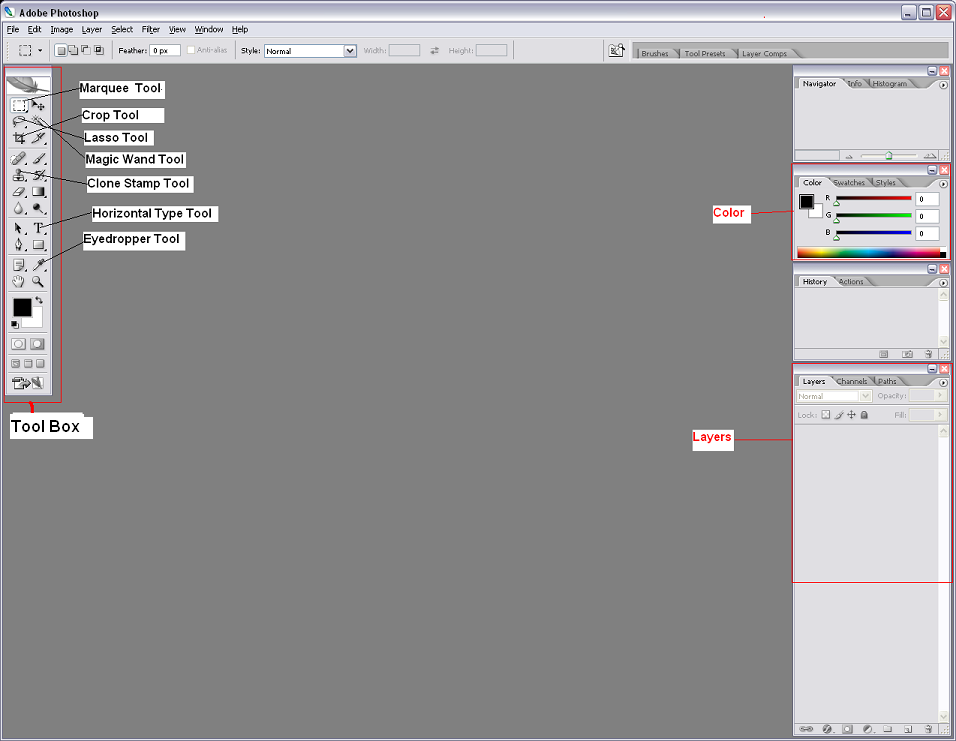Select the Lasso tool in toolbox
Image resolution: width=956 pixels, height=741 pixels.
tap(19, 122)
